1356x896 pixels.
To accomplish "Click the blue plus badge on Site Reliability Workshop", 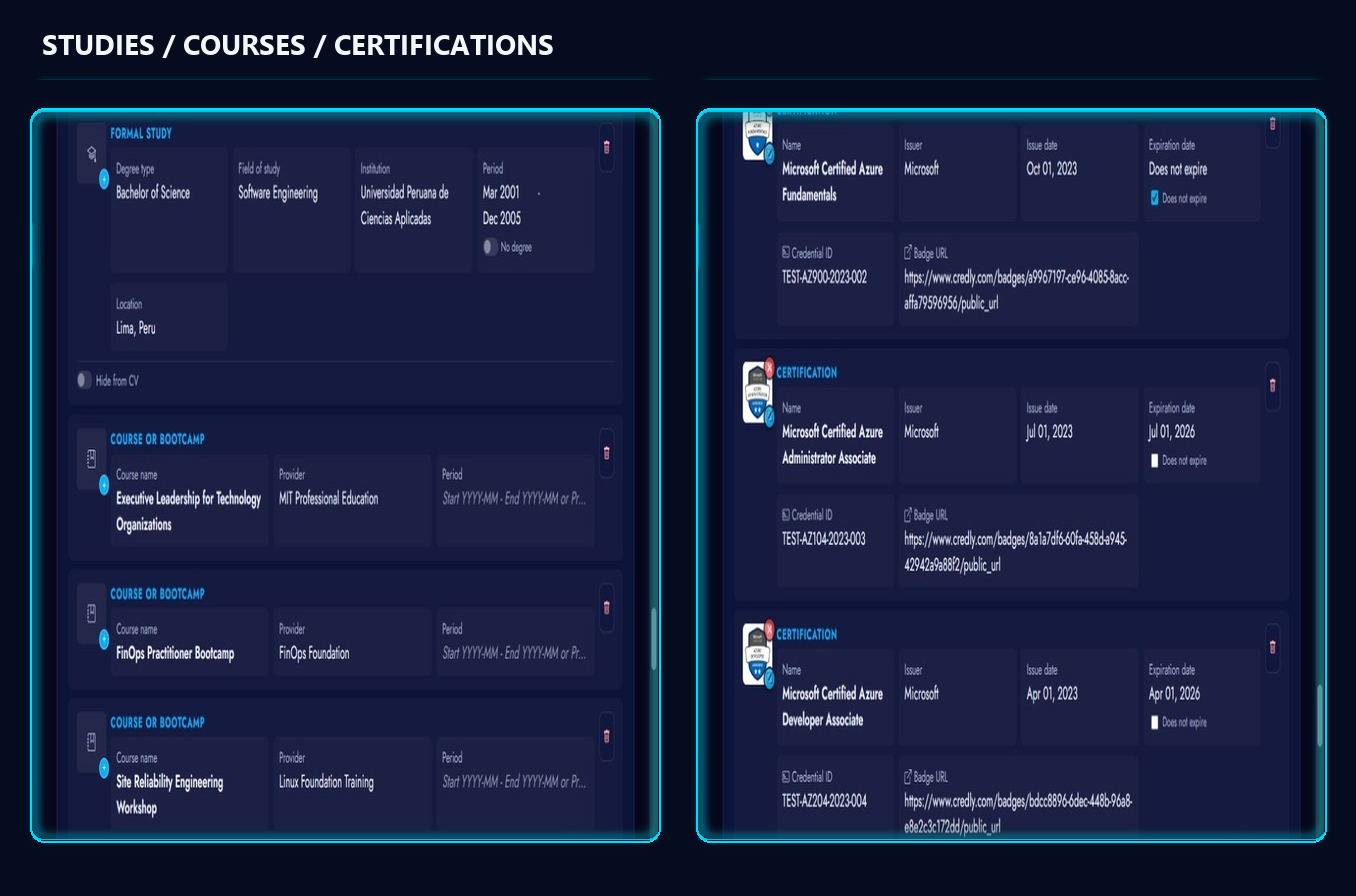I will pyautogui.click(x=104, y=768).
